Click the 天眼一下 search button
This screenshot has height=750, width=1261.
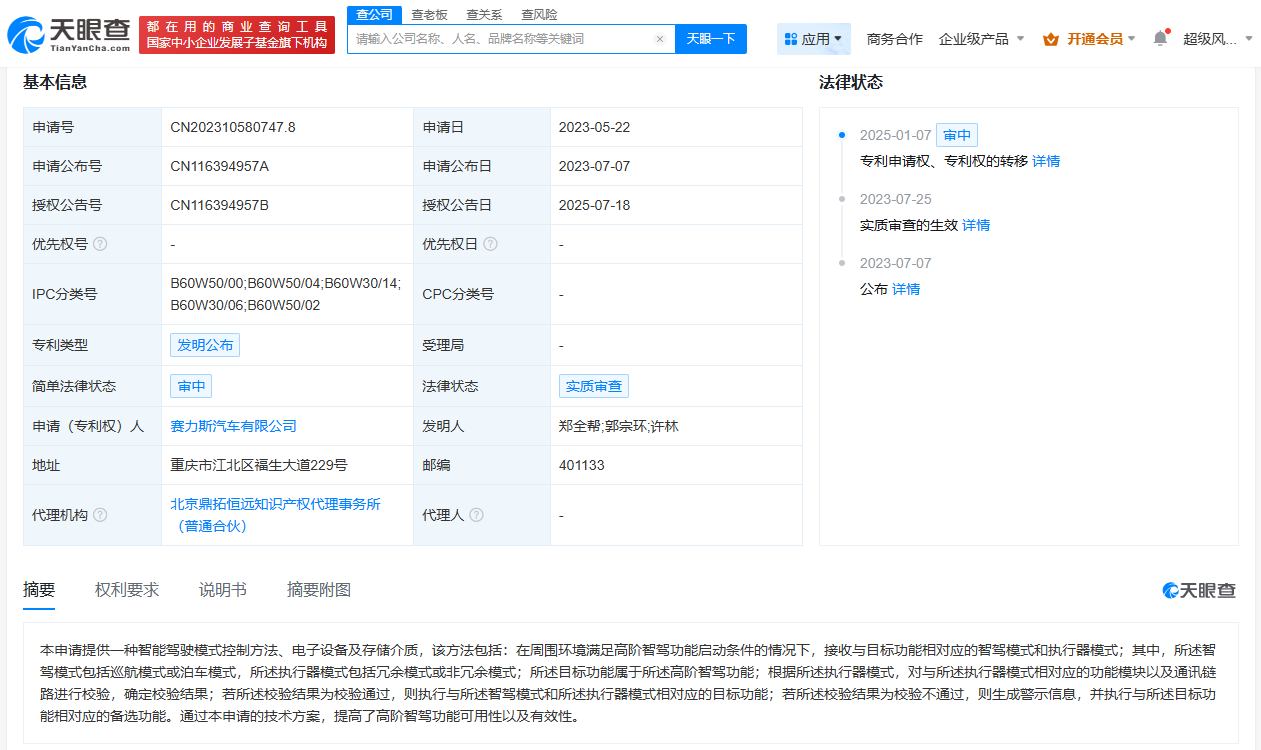(x=711, y=39)
